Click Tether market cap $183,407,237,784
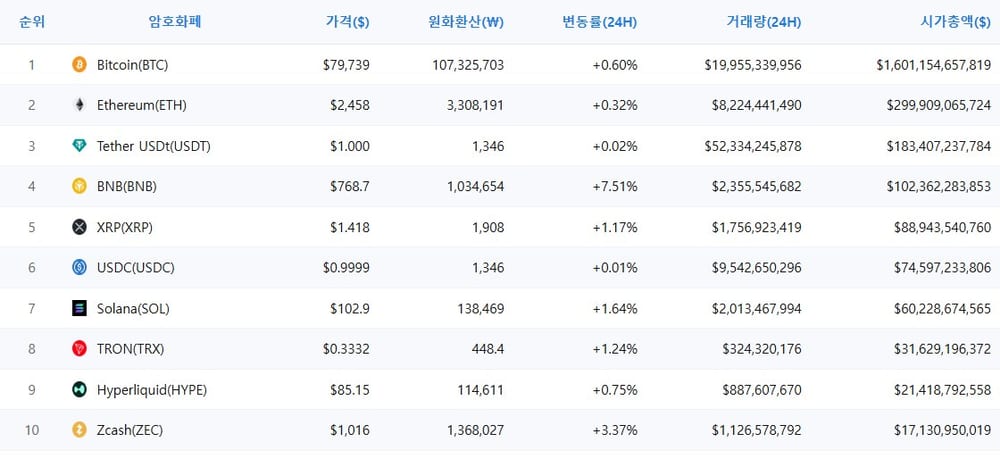The image size is (1000, 459). click(x=939, y=146)
